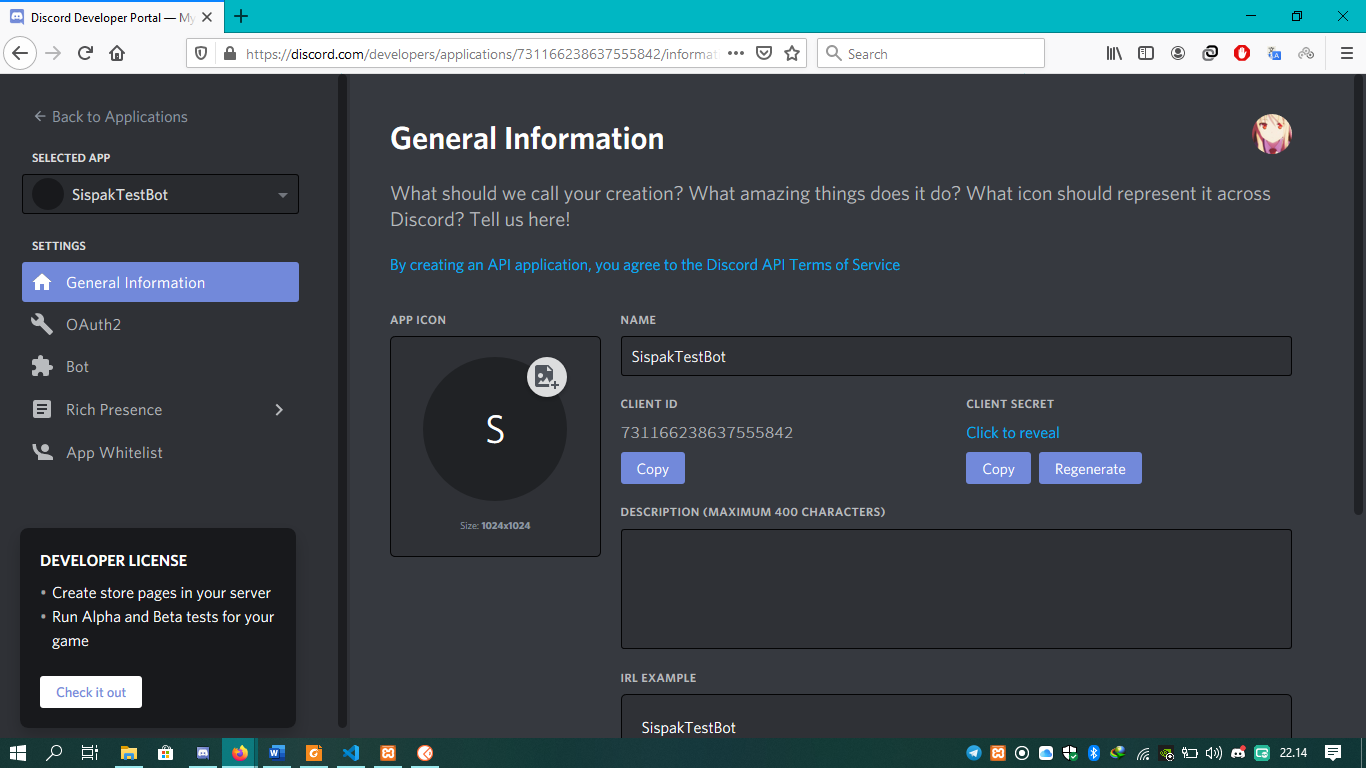Open Visual Studio Code from the taskbar
The height and width of the screenshot is (768, 1366).
[x=350, y=753]
